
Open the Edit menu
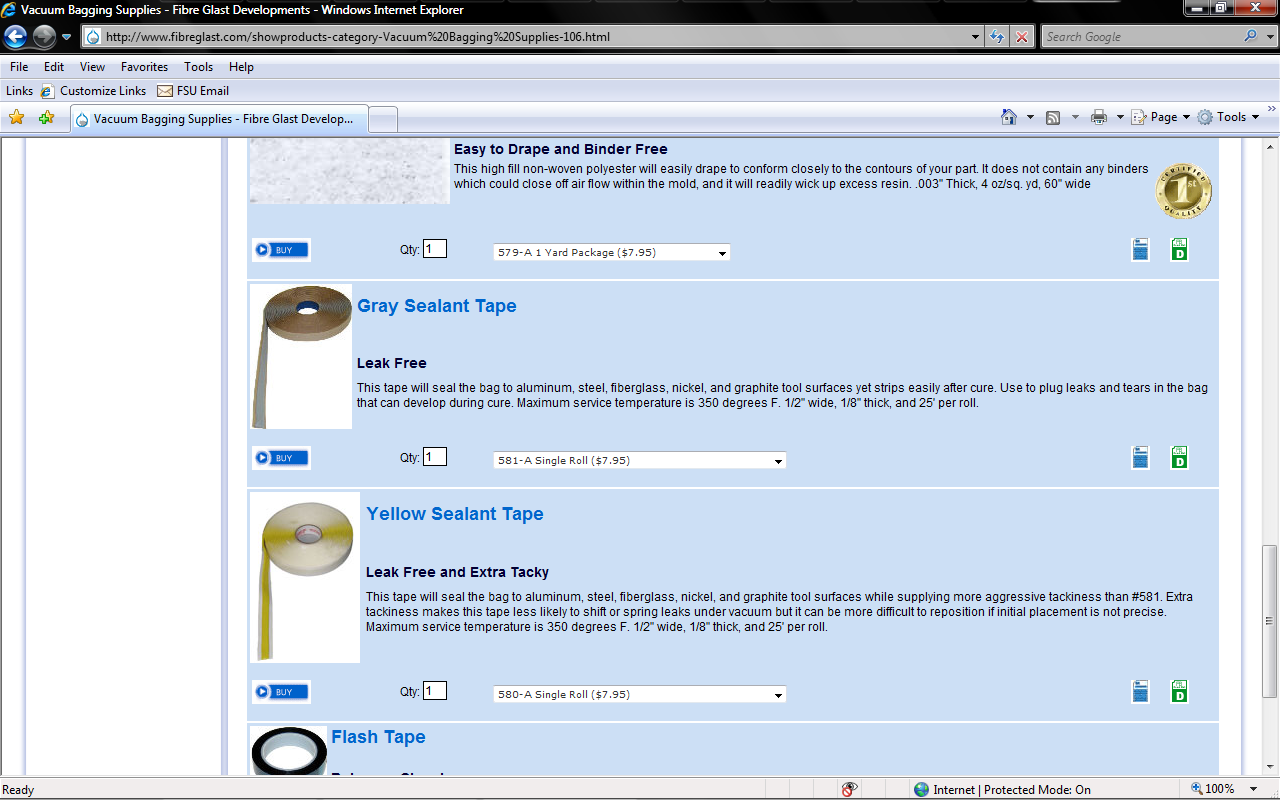54,67
